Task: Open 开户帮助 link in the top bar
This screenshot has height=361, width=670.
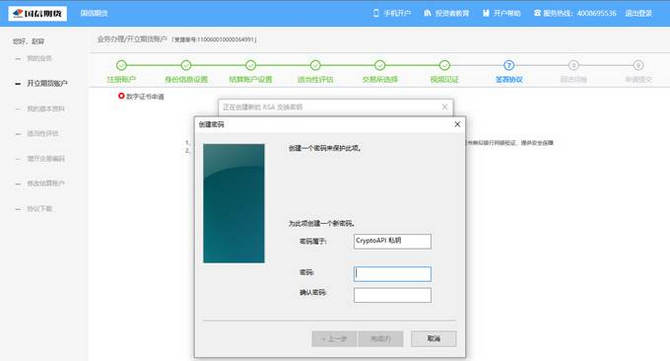Action: [x=507, y=13]
